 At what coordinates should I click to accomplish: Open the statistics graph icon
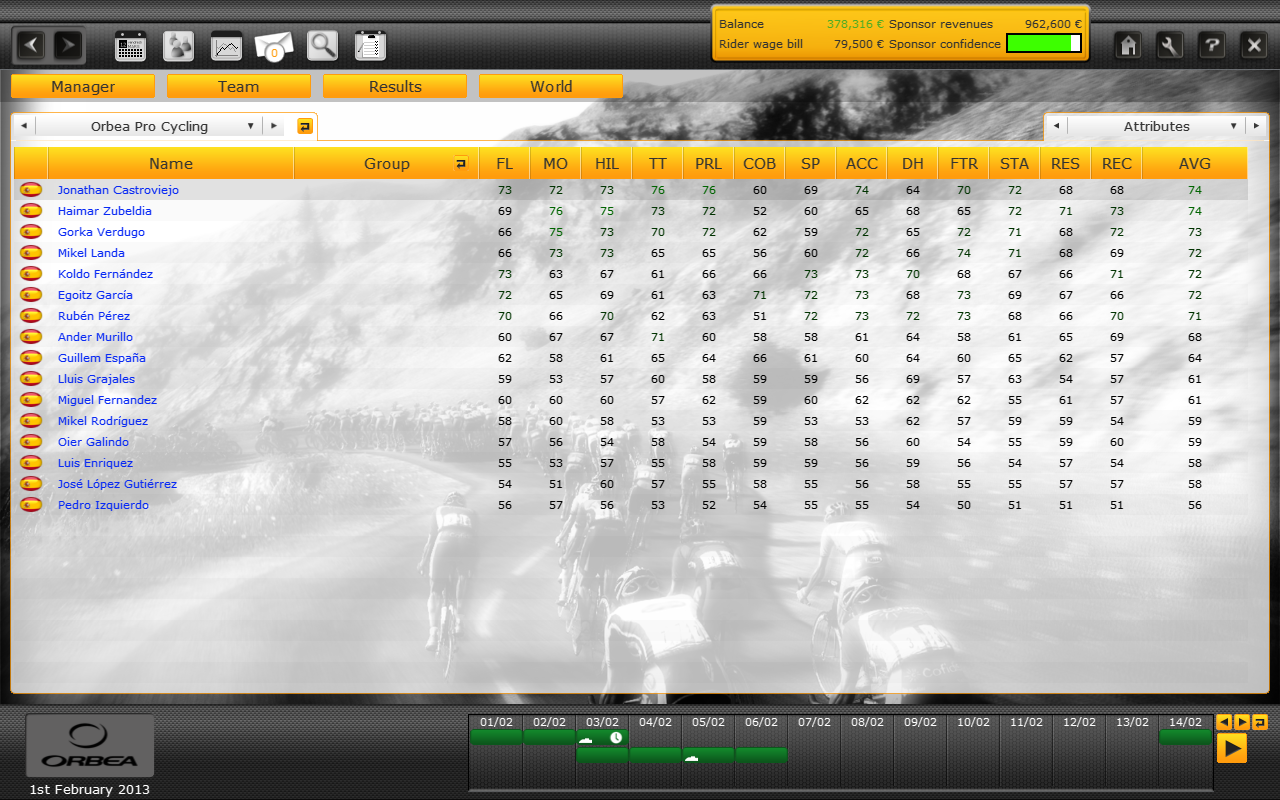[227, 46]
